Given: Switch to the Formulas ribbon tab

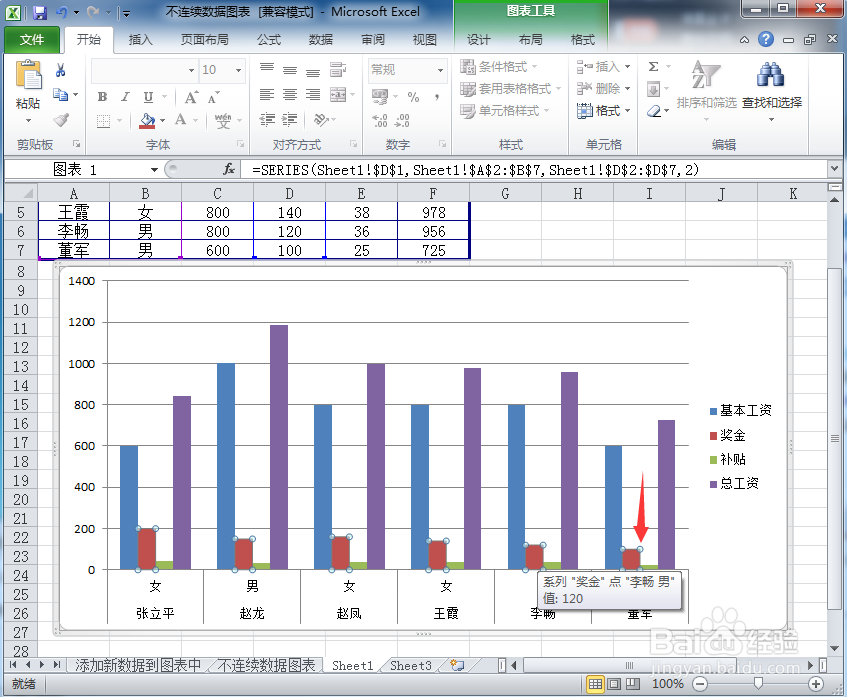Looking at the screenshot, I should [x=269, y=40].
